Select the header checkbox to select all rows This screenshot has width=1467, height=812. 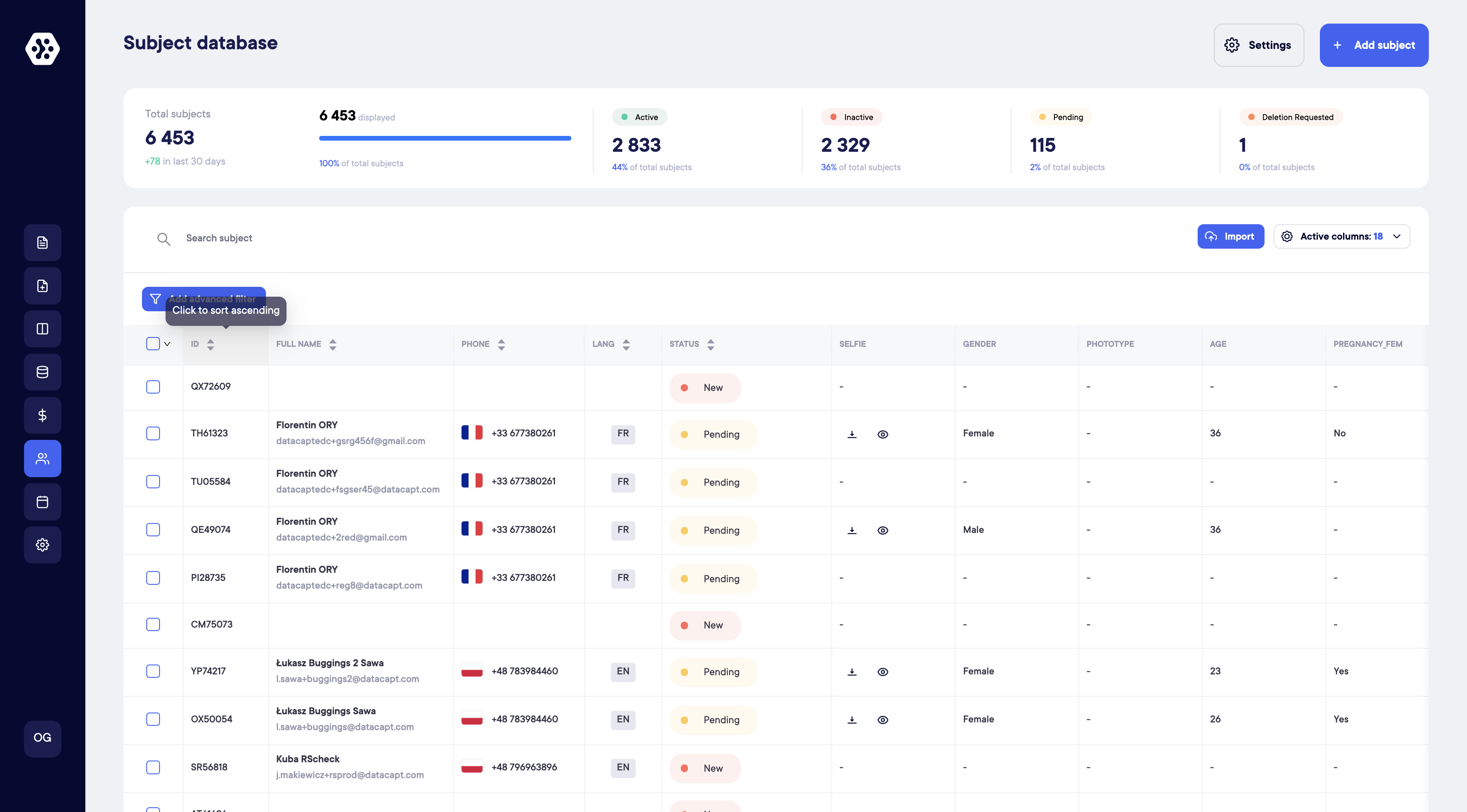point(153,344)
